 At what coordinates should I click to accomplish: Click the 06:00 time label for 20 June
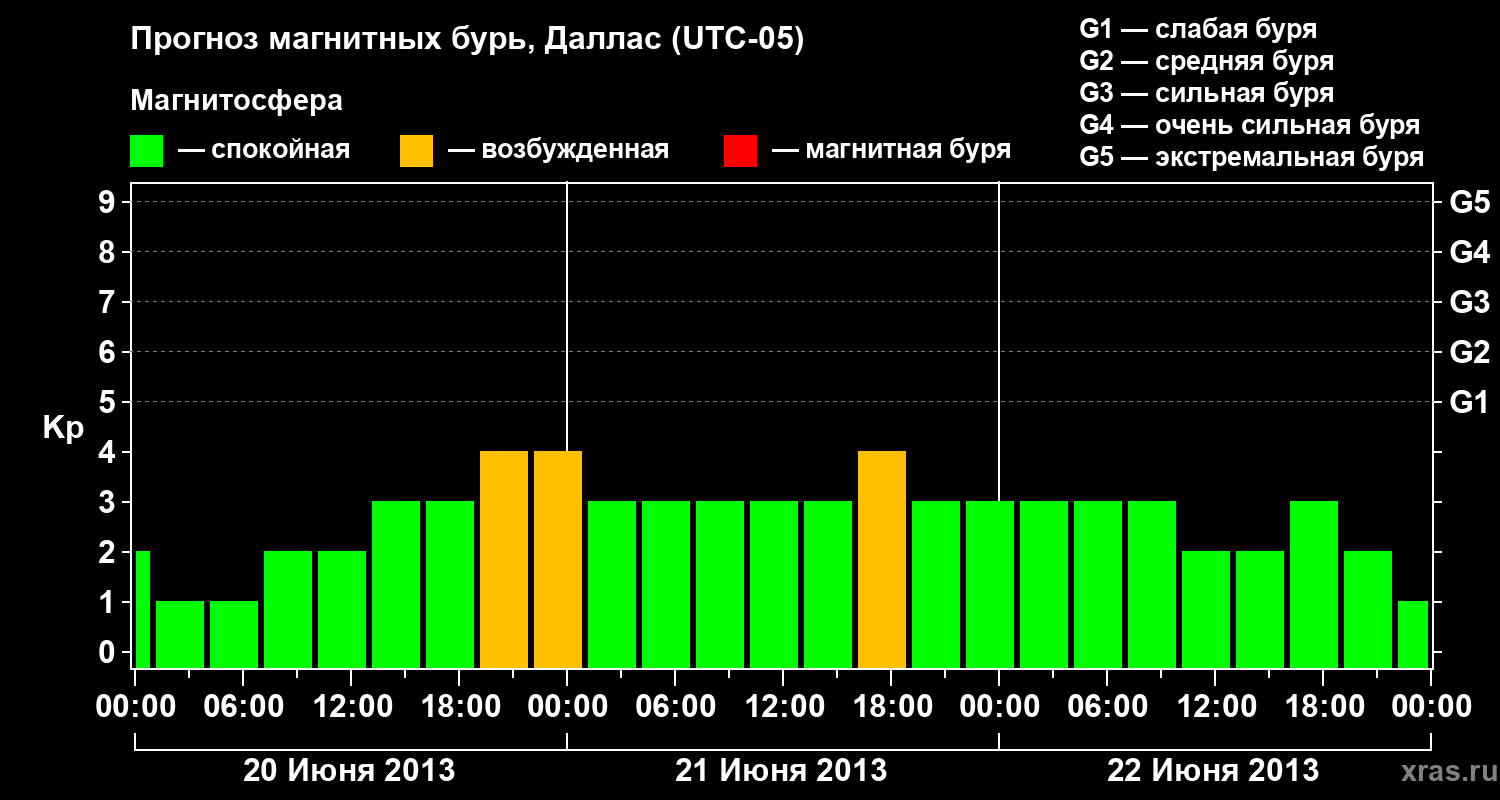[x=243, y=706]
